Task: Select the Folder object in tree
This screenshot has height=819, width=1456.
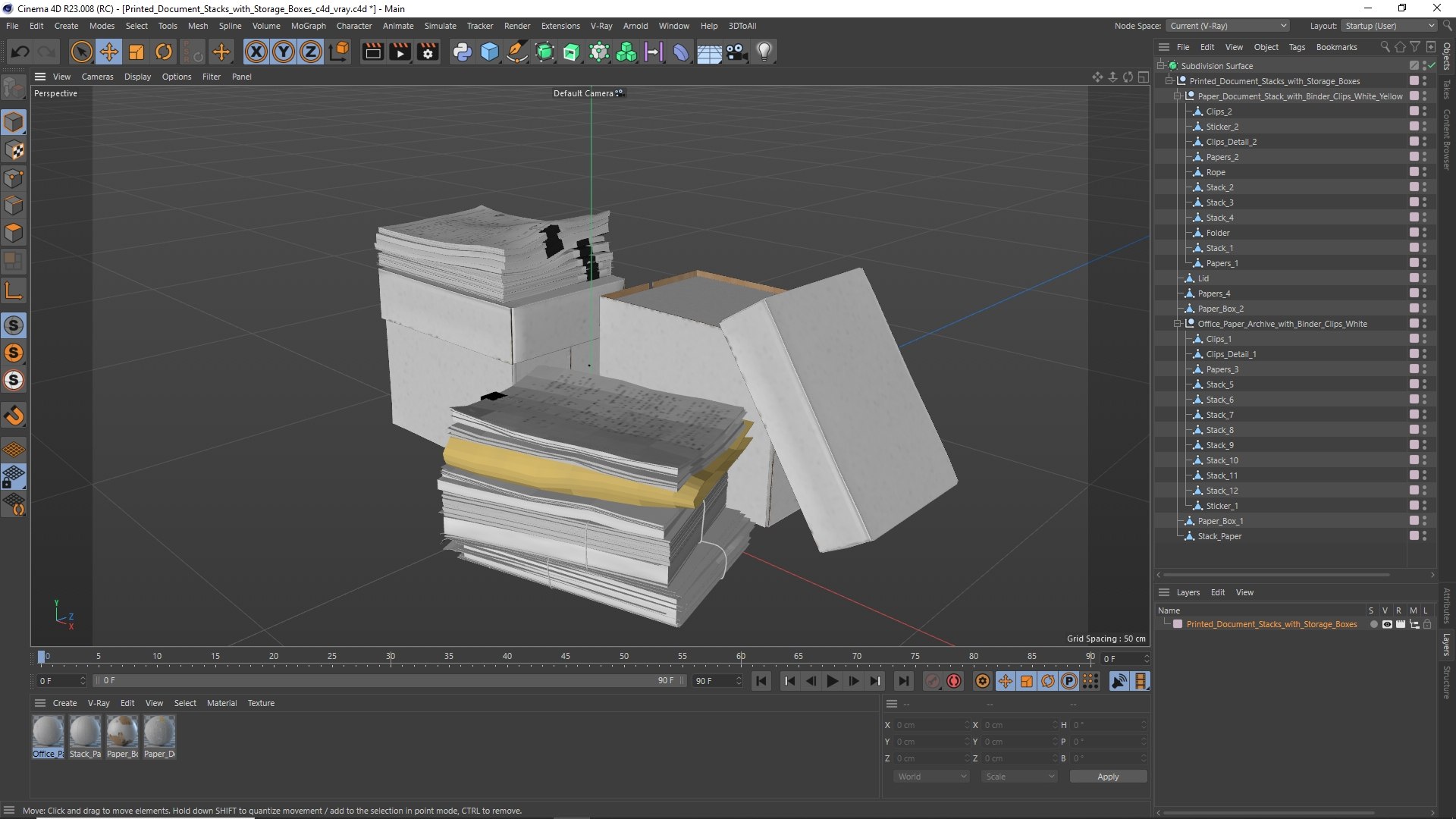Action: pos(1218,233)
